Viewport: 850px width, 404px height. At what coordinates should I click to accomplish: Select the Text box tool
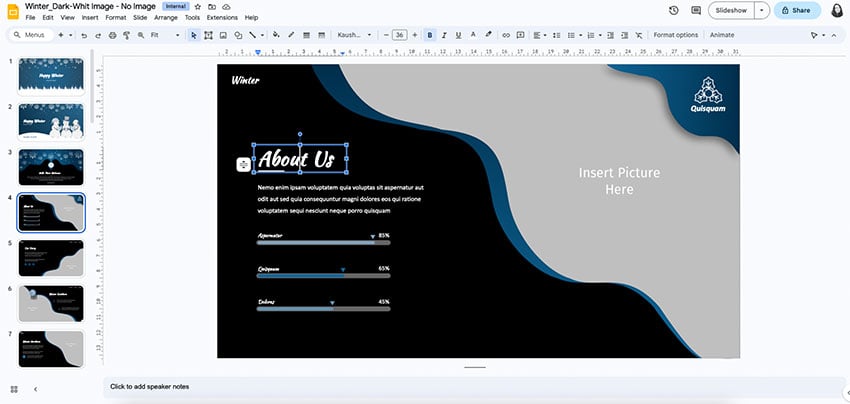pyautogui.click(x=208, y=35)
